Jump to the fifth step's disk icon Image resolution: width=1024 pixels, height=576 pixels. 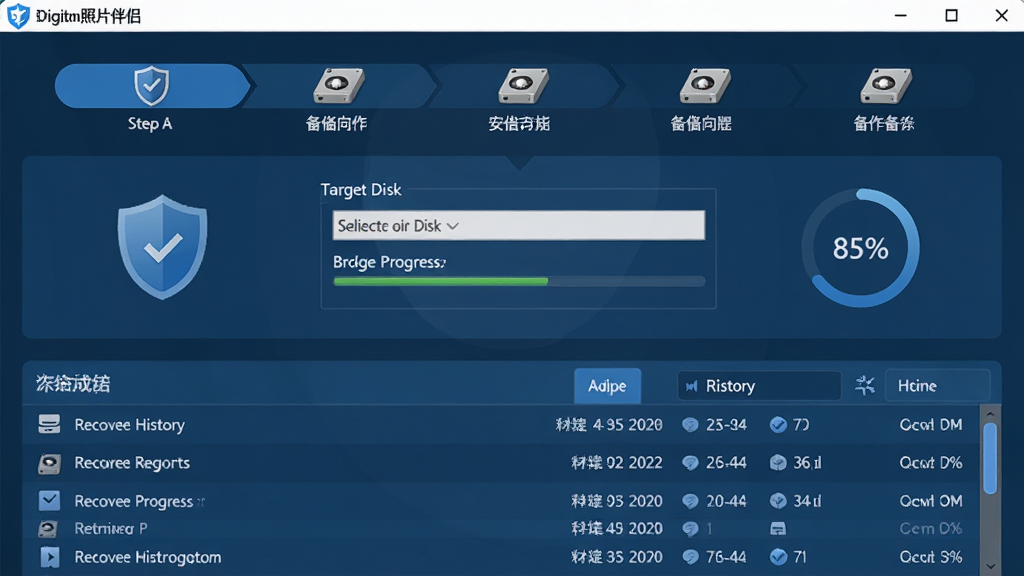(x=885, y=86)
